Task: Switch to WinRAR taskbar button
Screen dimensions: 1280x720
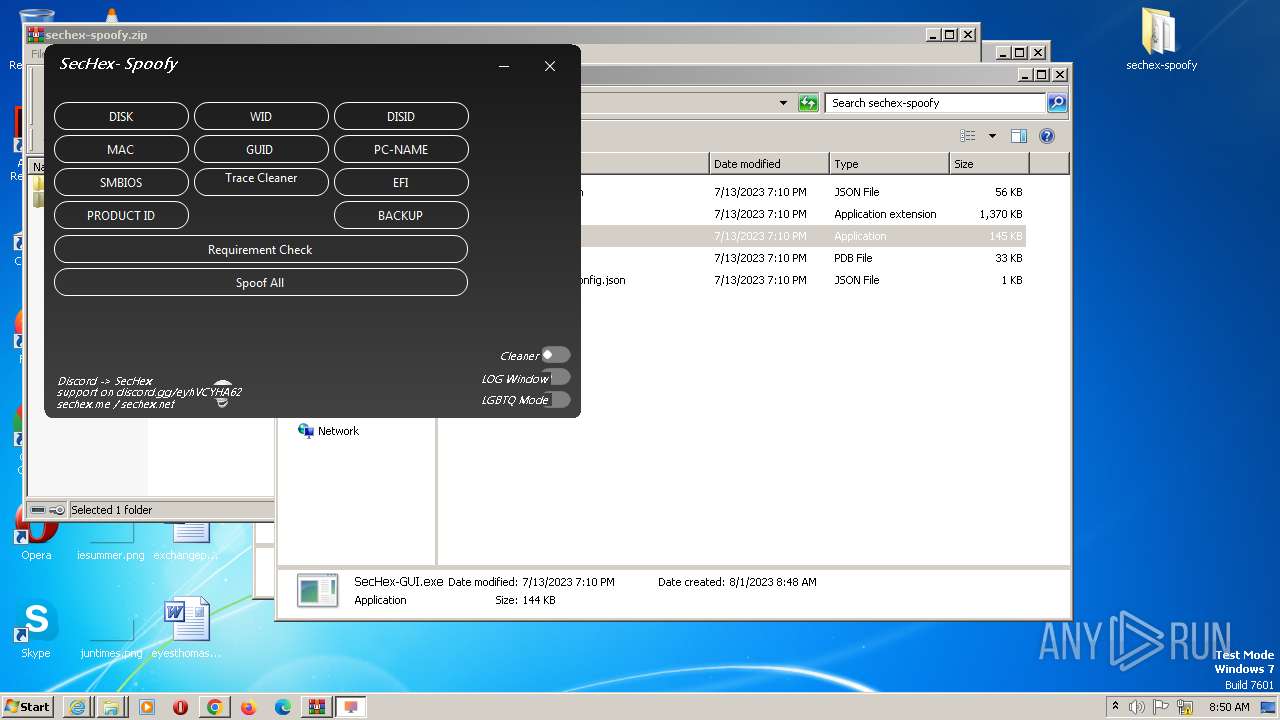Action: [x=317, y=707]
